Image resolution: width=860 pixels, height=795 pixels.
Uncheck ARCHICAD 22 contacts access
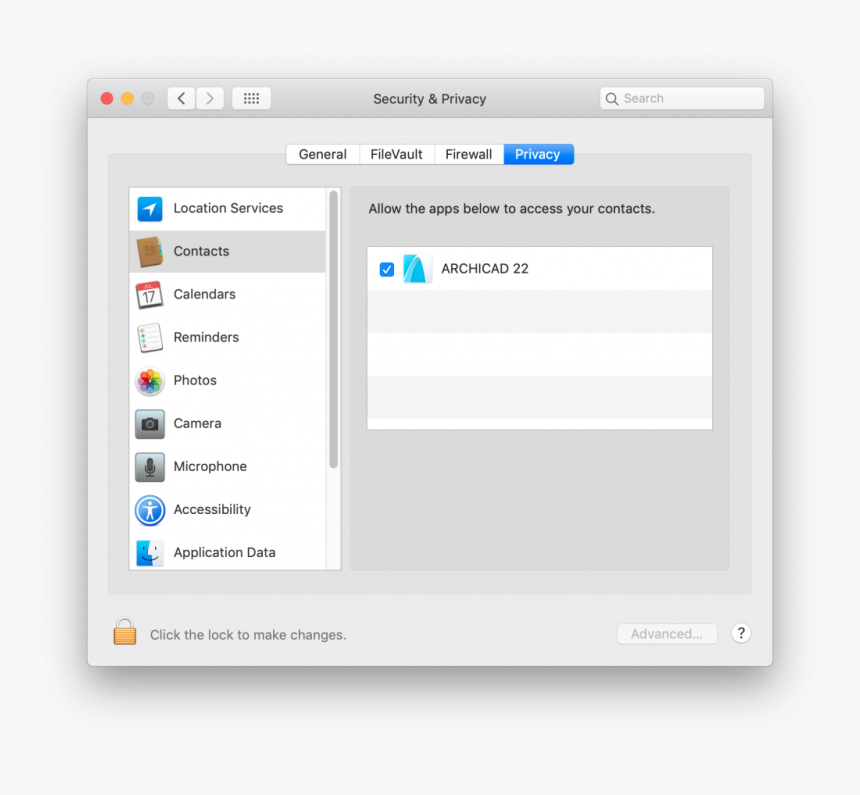tap(386, 269)
